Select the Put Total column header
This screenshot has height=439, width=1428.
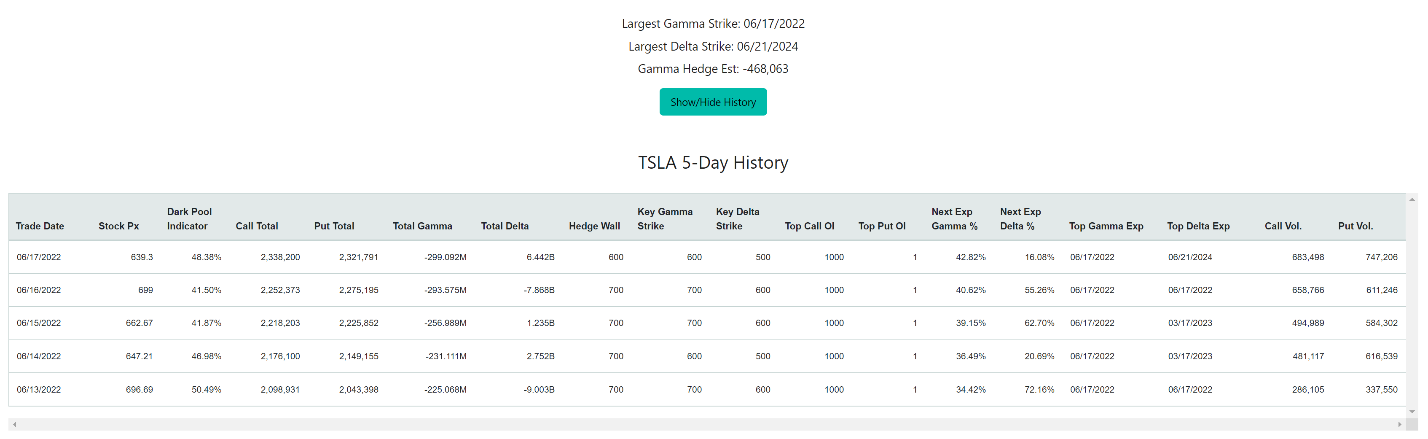(334, 226)
